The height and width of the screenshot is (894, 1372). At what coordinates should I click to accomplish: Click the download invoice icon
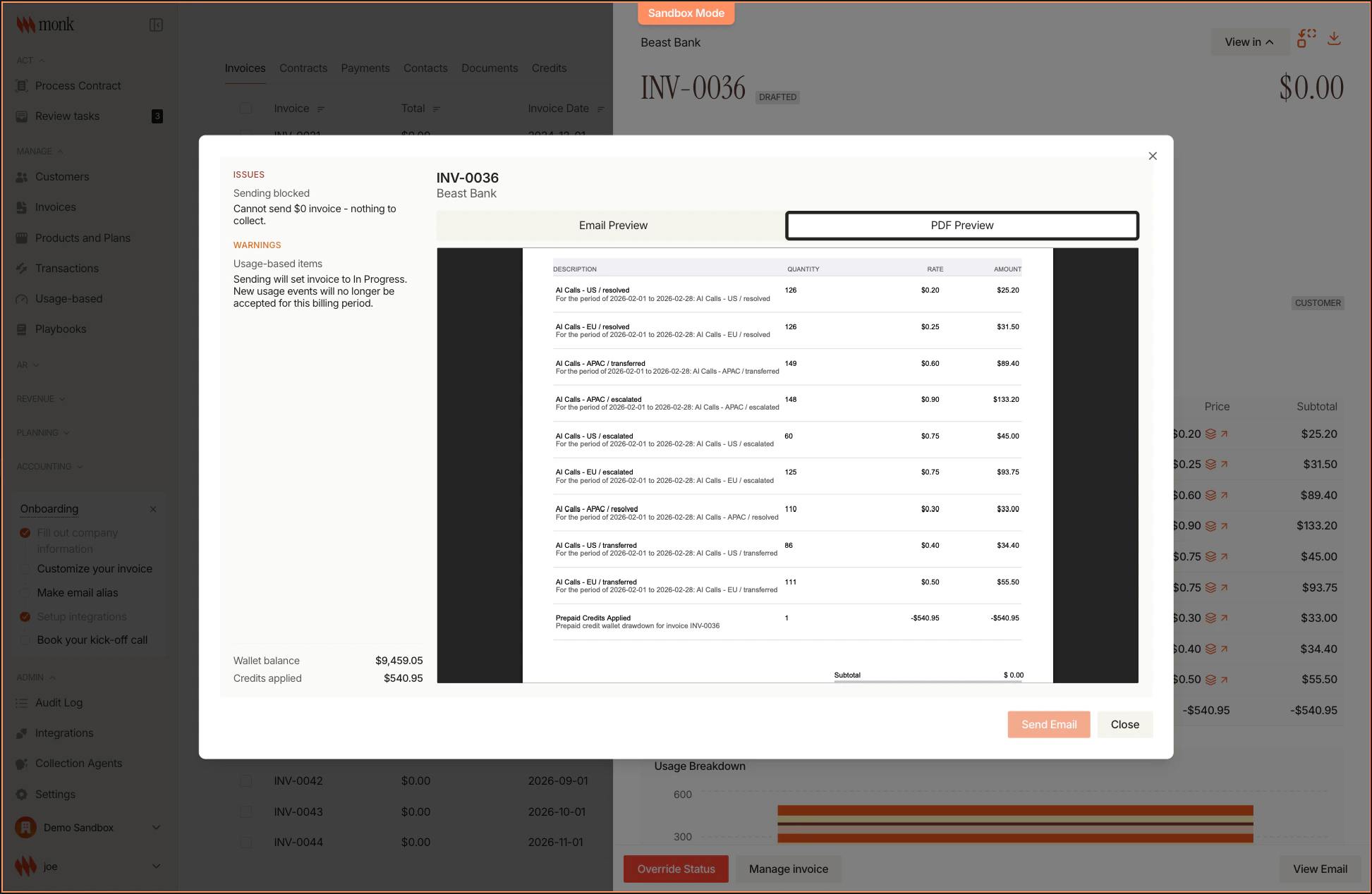coord(1334,39)
